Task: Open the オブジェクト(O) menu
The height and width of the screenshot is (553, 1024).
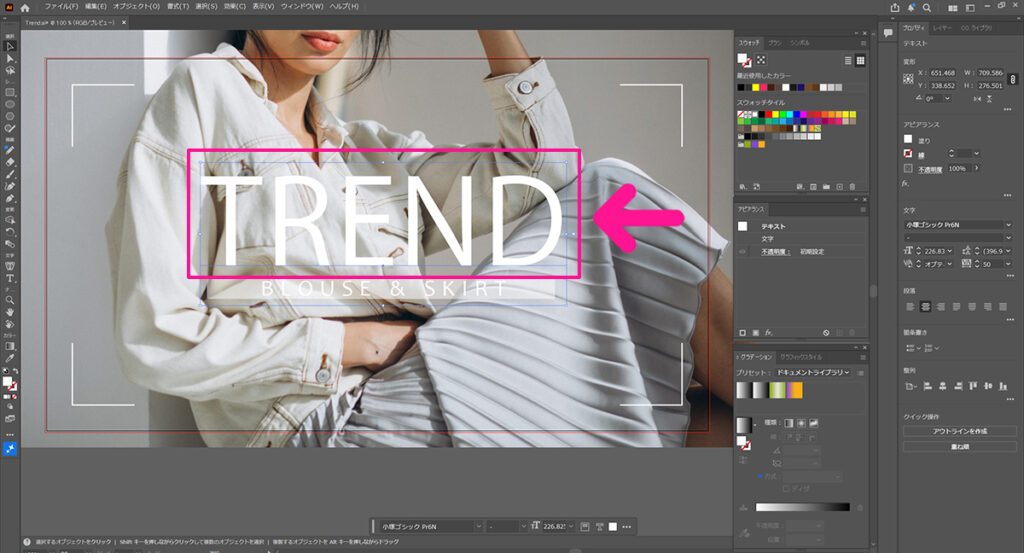Action: coord(136,7)
